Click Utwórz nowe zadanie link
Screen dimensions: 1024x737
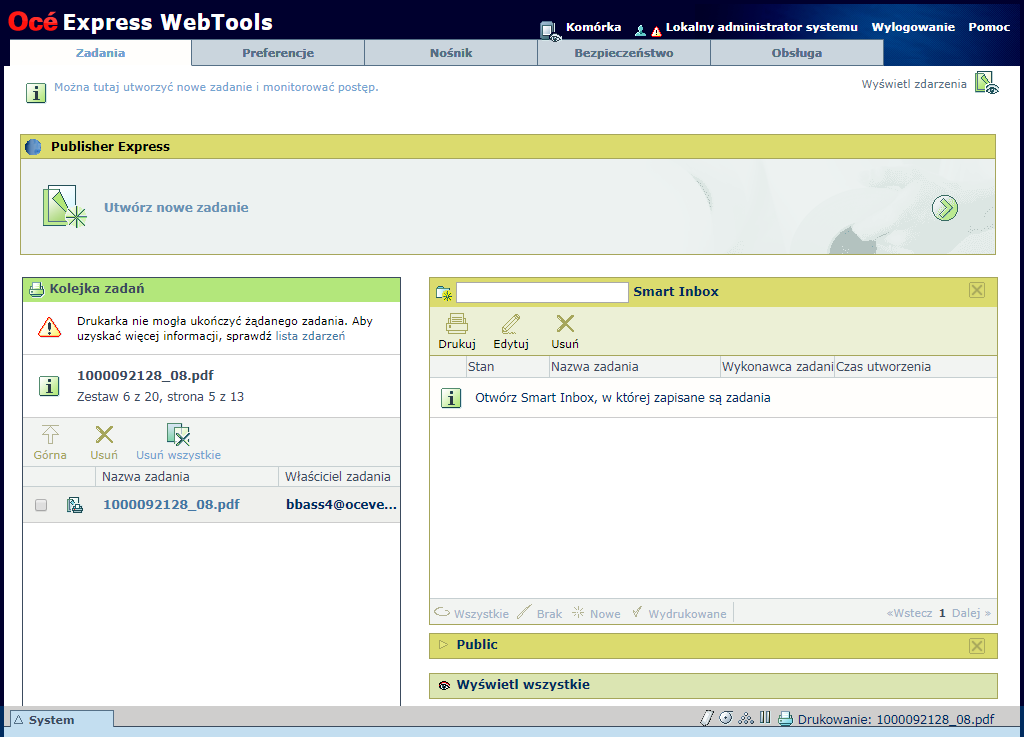point(176,208)
